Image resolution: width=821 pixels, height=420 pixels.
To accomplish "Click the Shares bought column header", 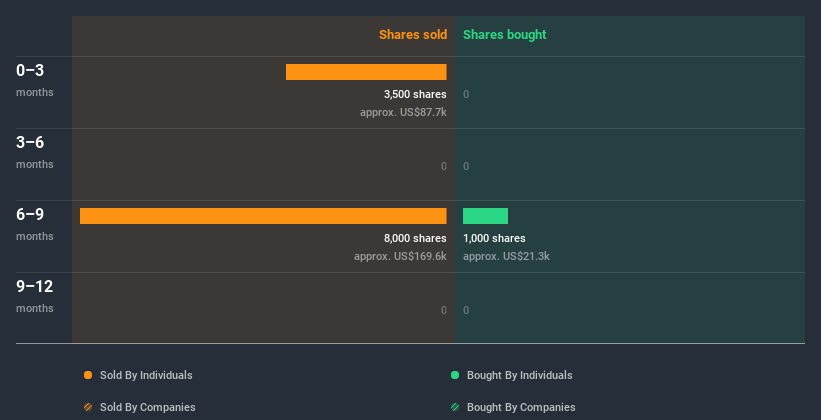I will coord(505,35).
